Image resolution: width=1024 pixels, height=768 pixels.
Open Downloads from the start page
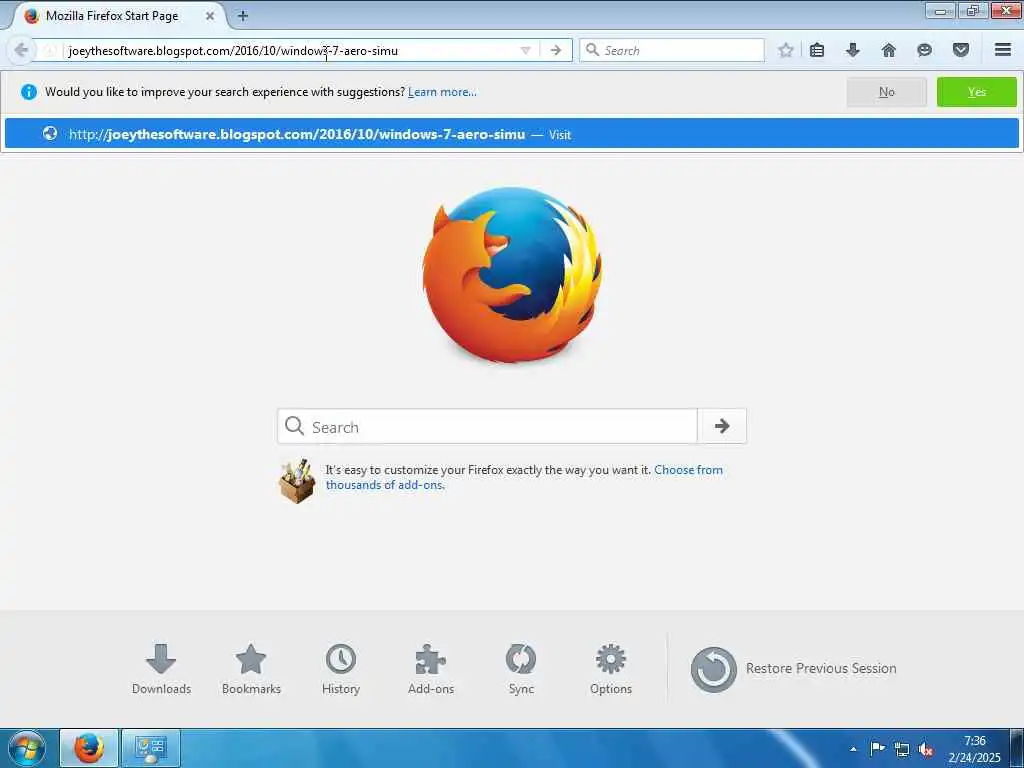tap(161, 669)
